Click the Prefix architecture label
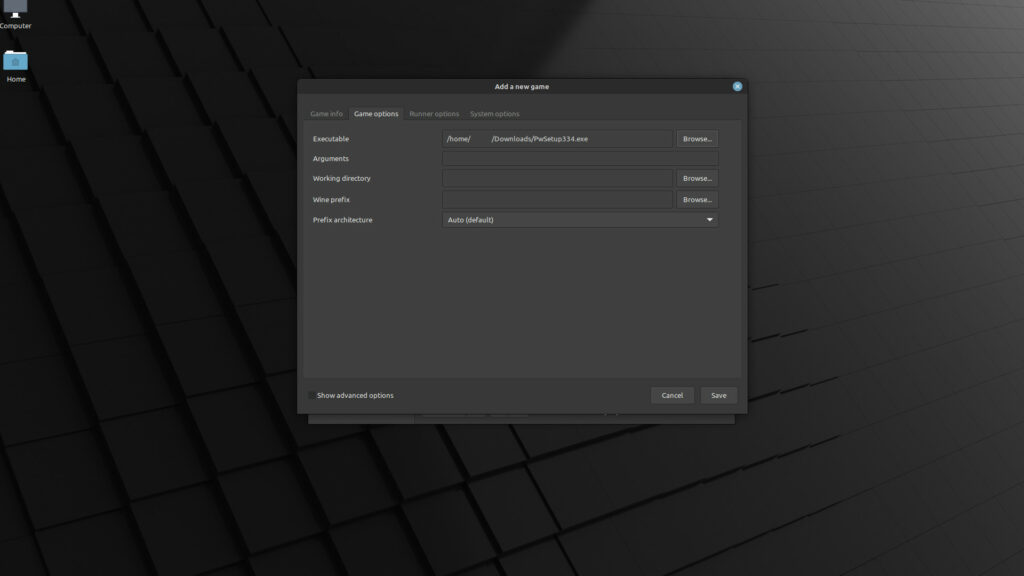 coord(342,220)
